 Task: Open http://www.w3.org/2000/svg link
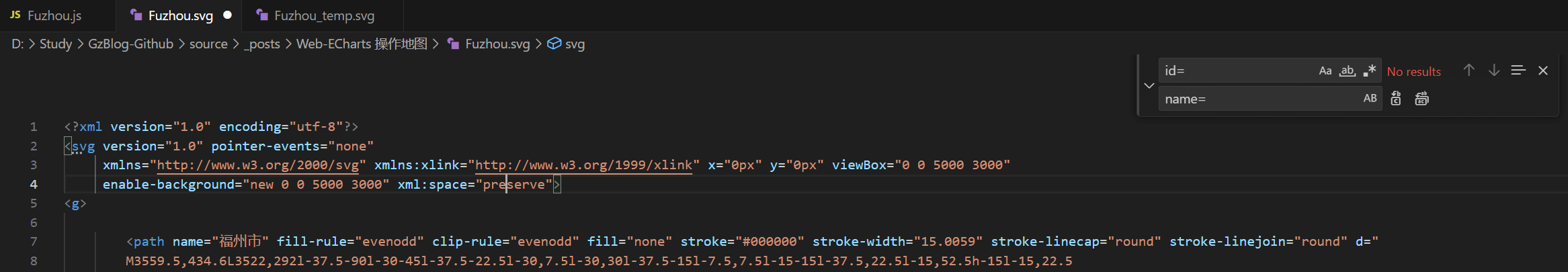[x=258, y=165]
